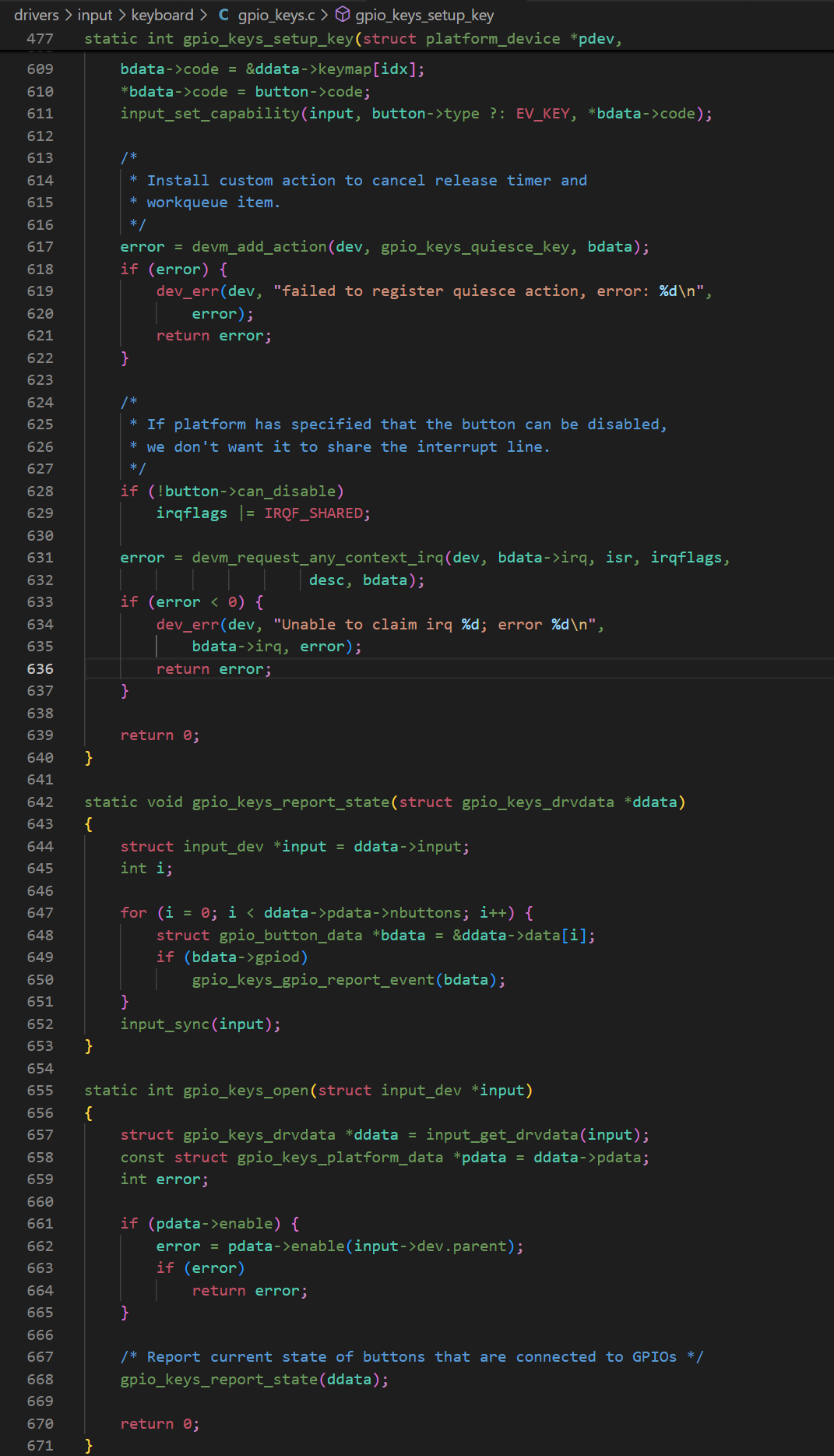Click 'irqflags' on line 629

[192, 513]
